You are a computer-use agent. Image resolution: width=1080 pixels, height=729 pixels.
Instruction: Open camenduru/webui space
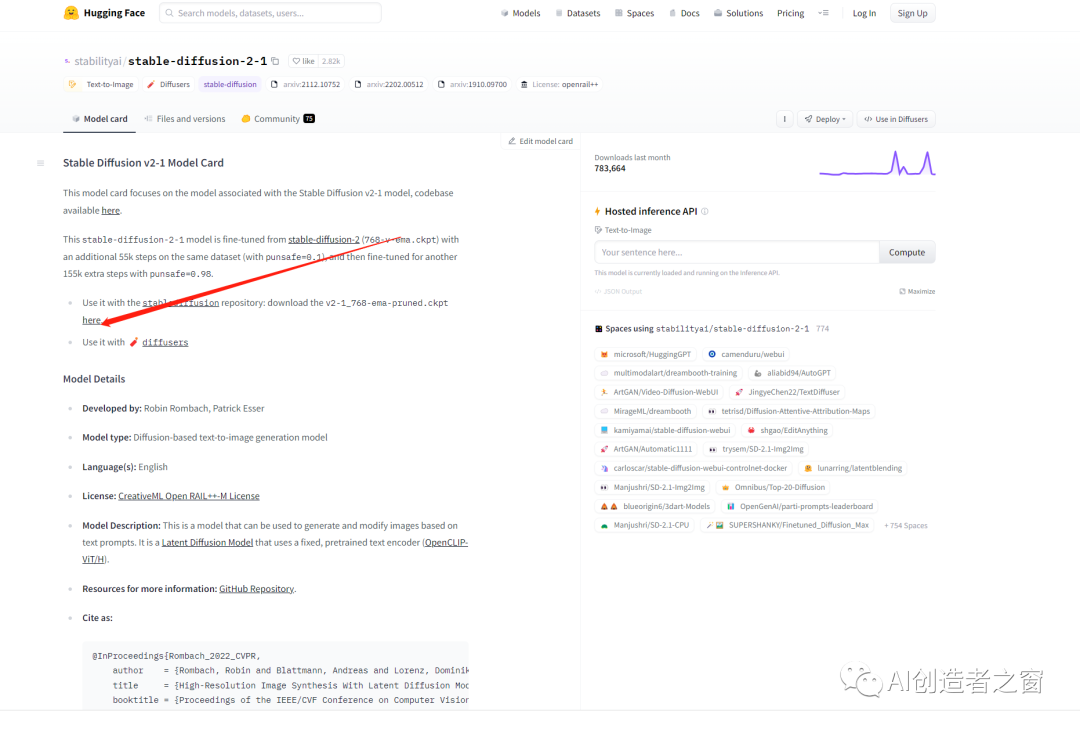(746, 354)
